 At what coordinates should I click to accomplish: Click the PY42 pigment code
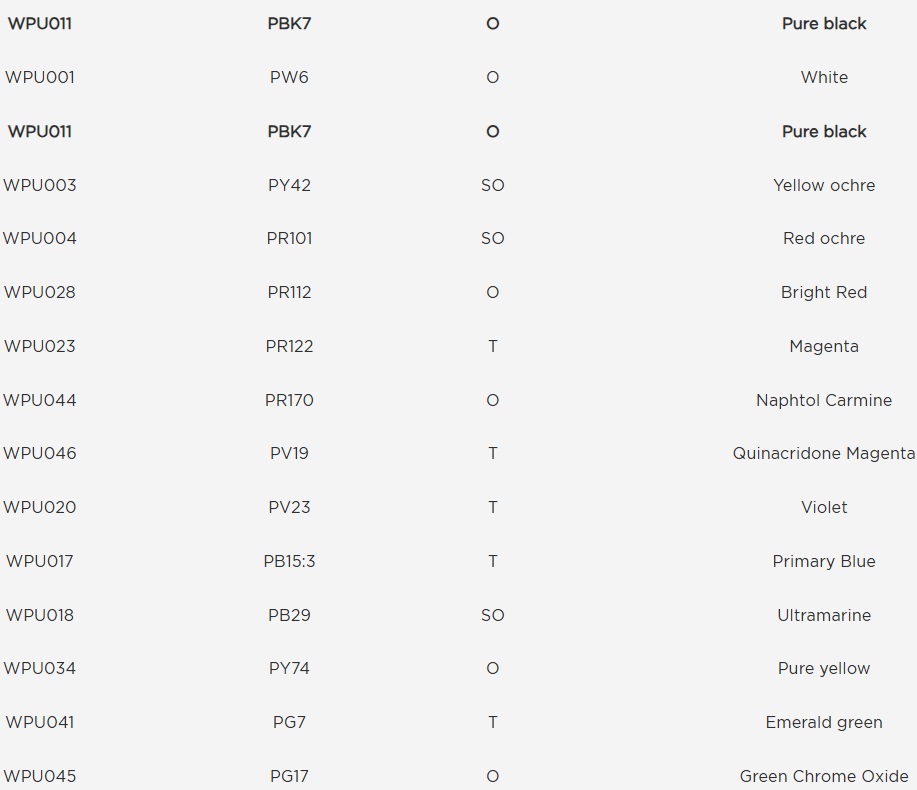pos(289,185)
